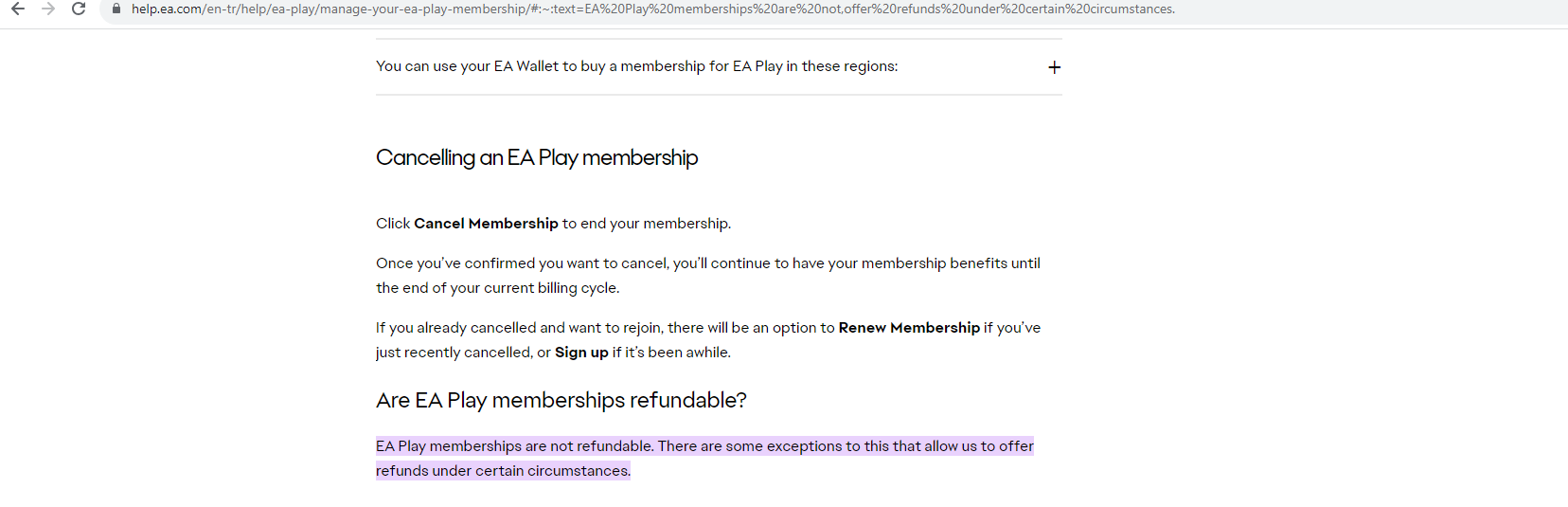Screen dimensions: 1568x507
Task: Click the browser forward arrow
Action: point(48,9)
